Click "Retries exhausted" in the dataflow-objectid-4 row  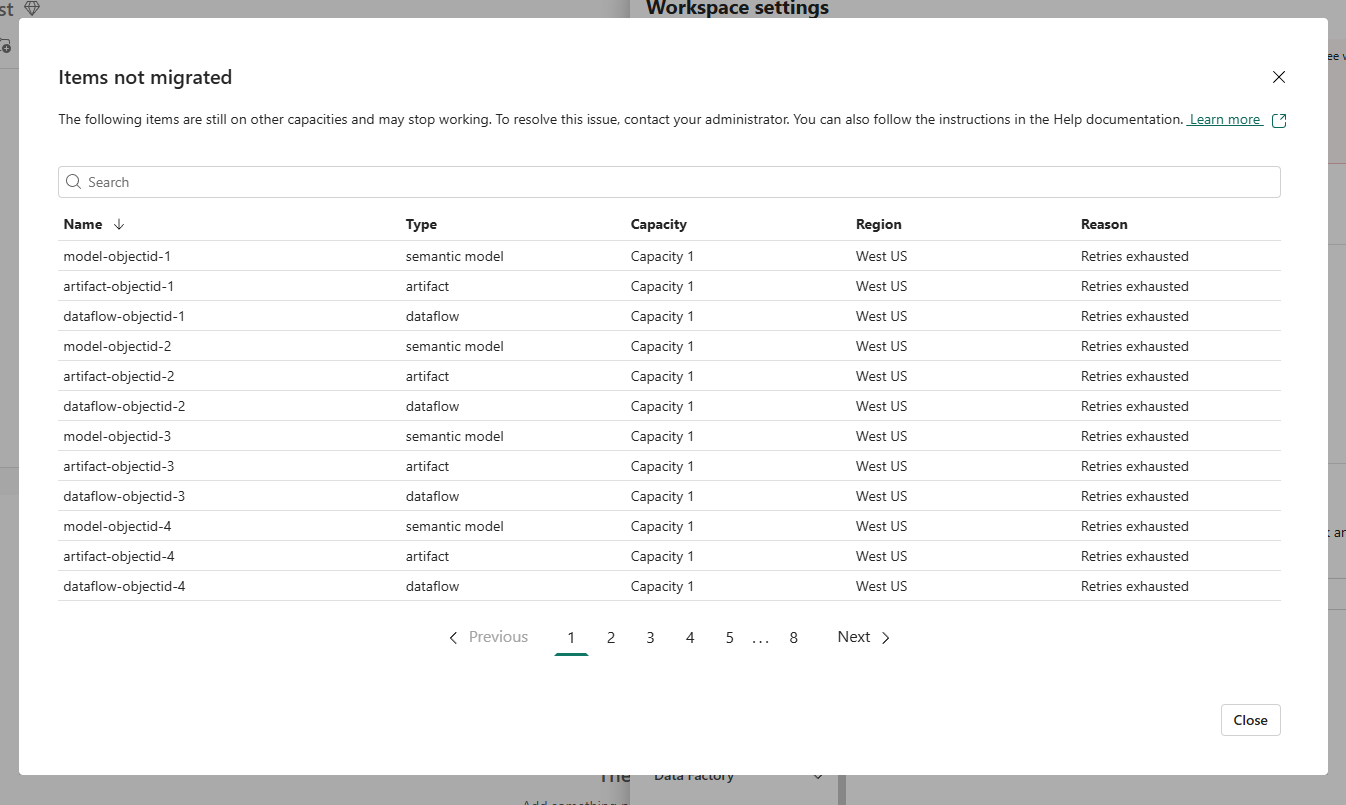click(x=1135, y=586)
